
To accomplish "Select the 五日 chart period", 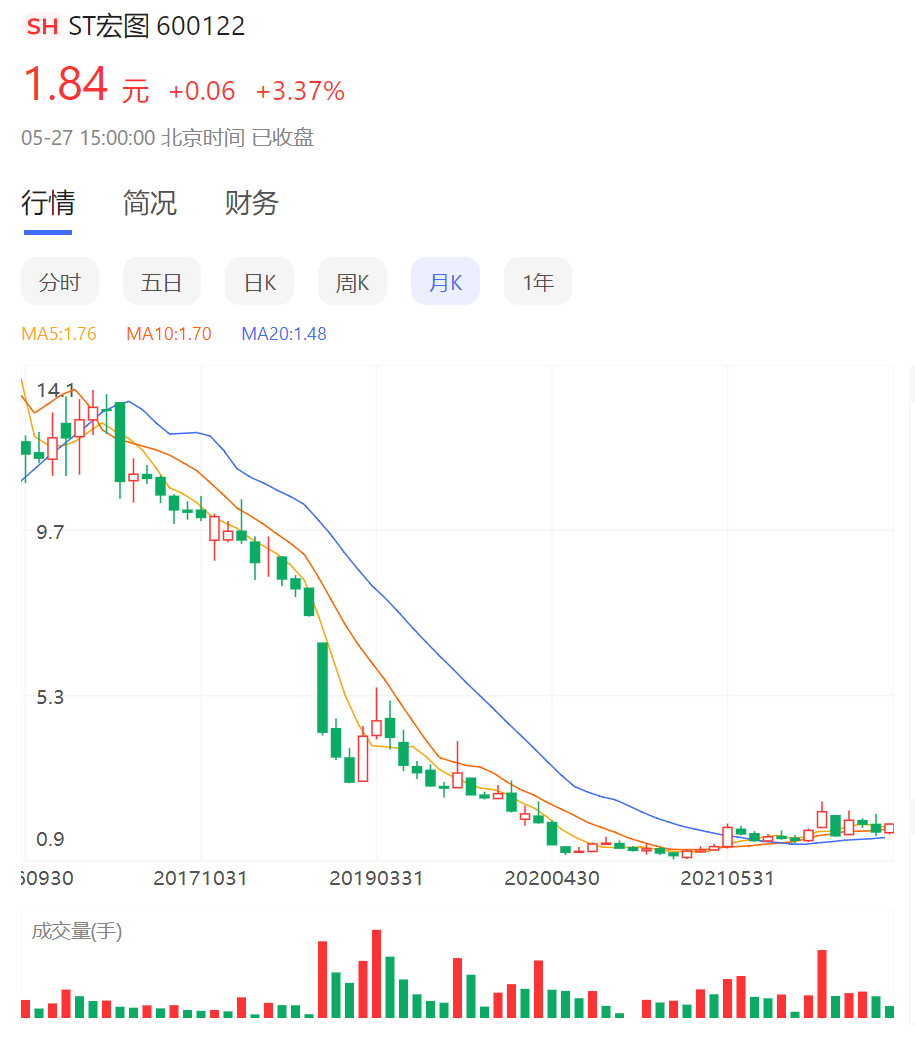I will (161, 282).
